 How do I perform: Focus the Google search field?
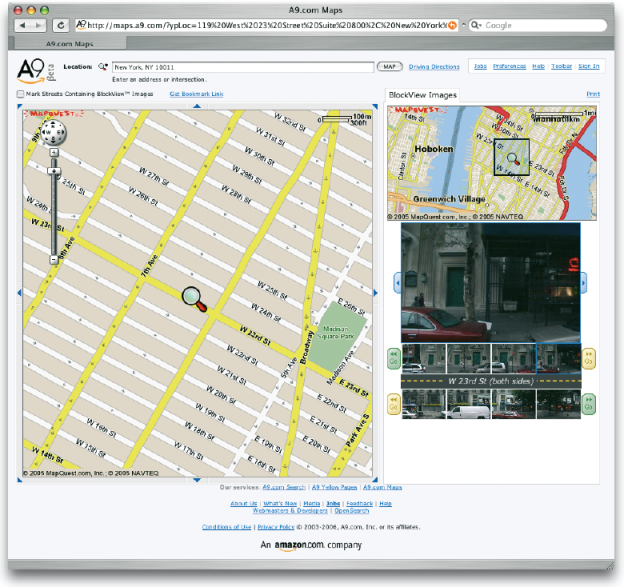[543, 25]
